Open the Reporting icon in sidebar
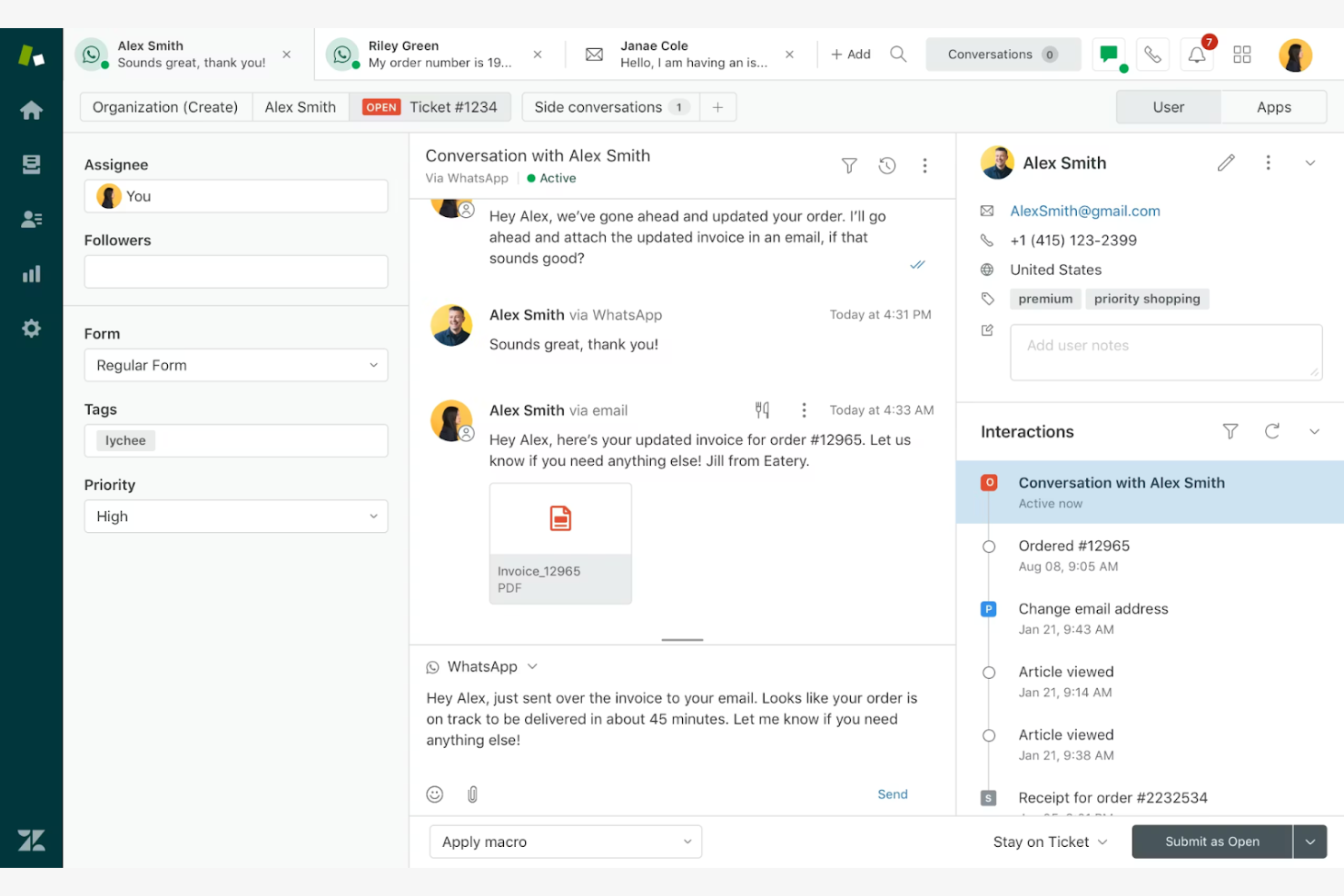 click(x=31, y=273)
